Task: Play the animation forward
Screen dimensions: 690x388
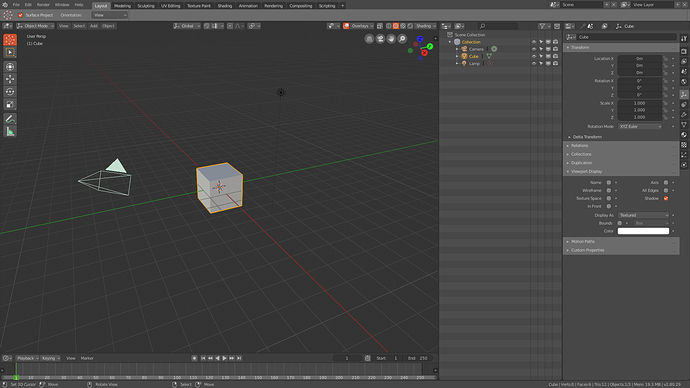Action: [x=224, y=358]
